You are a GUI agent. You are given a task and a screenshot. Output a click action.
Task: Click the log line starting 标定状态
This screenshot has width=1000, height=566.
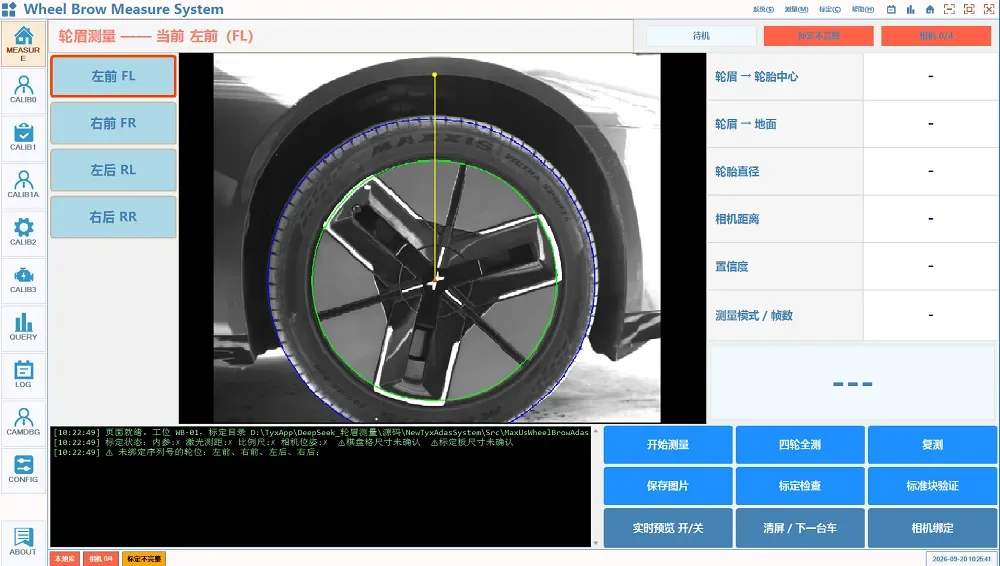click(x=283, y=442)
